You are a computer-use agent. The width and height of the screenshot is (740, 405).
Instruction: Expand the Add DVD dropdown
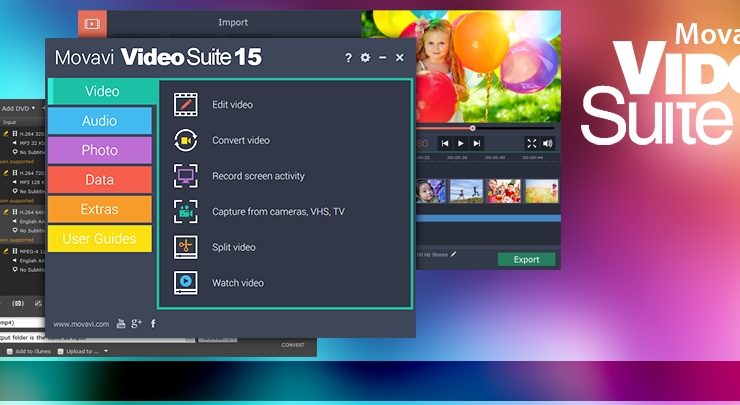coord(32,108)
